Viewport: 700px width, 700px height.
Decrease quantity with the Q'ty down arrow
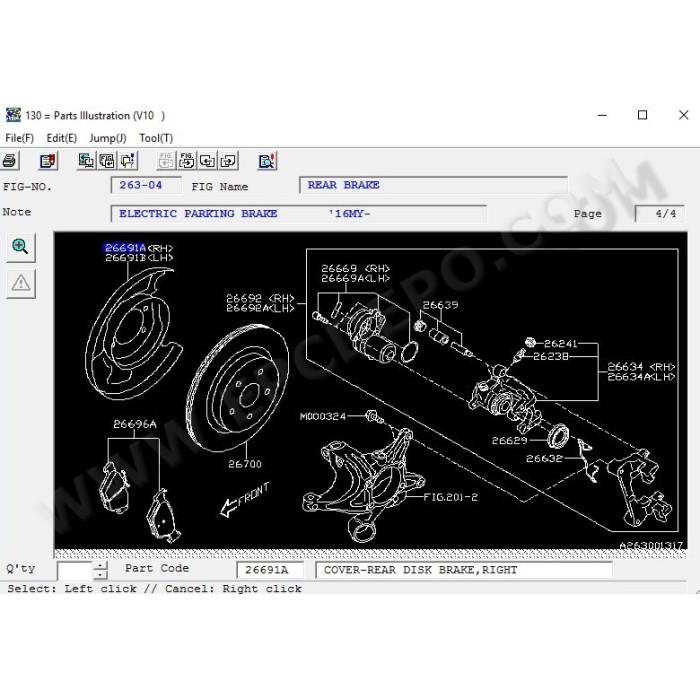point(100,575)
